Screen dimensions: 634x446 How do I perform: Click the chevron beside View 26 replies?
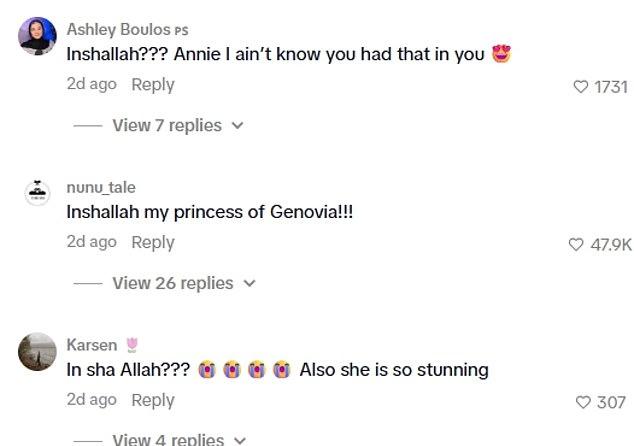point(250,284)
